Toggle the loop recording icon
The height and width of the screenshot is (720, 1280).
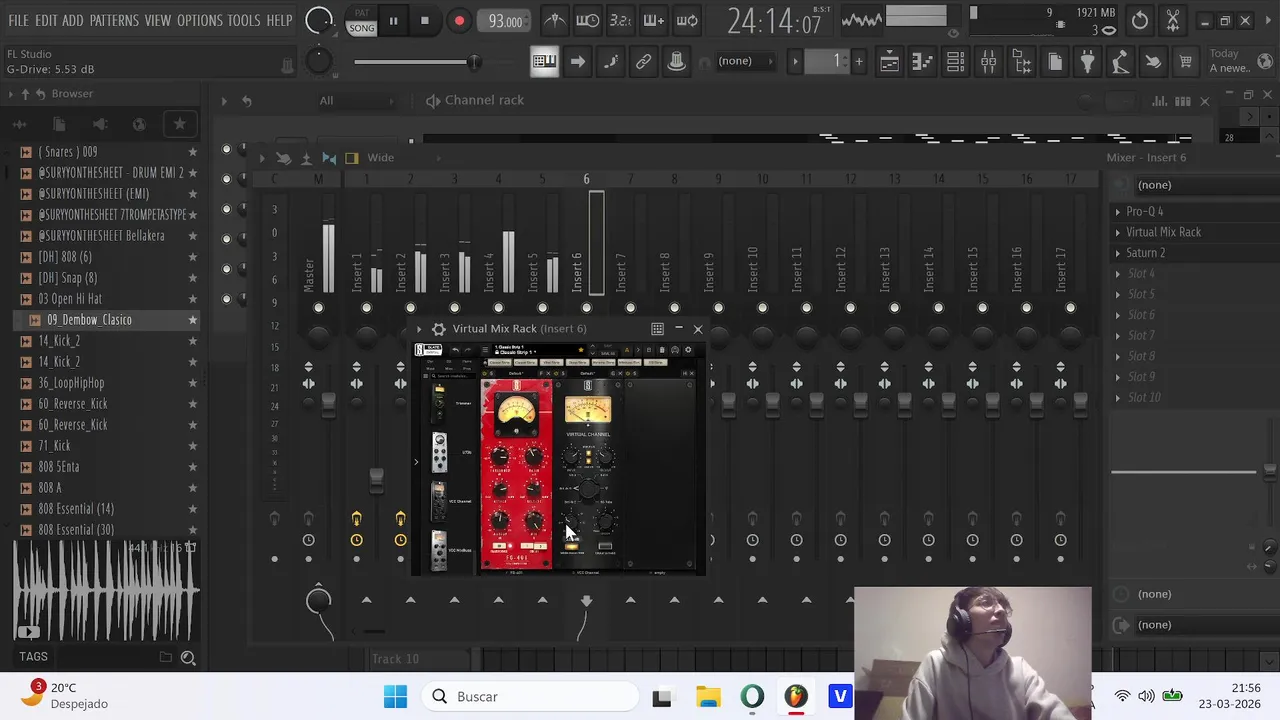pos(687,20)
